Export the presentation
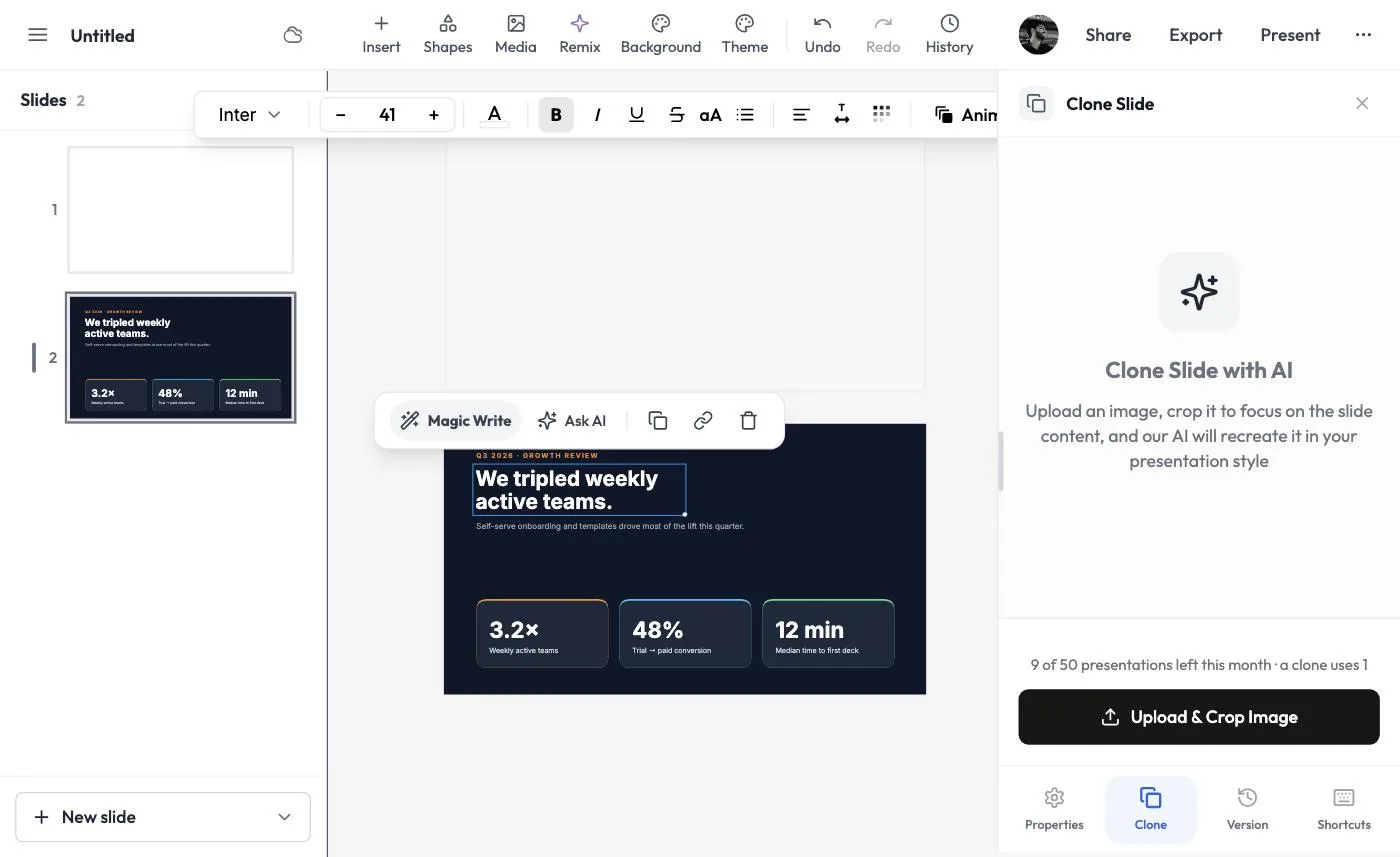This screenshot has width=1400, height=857. [1195, 35]
